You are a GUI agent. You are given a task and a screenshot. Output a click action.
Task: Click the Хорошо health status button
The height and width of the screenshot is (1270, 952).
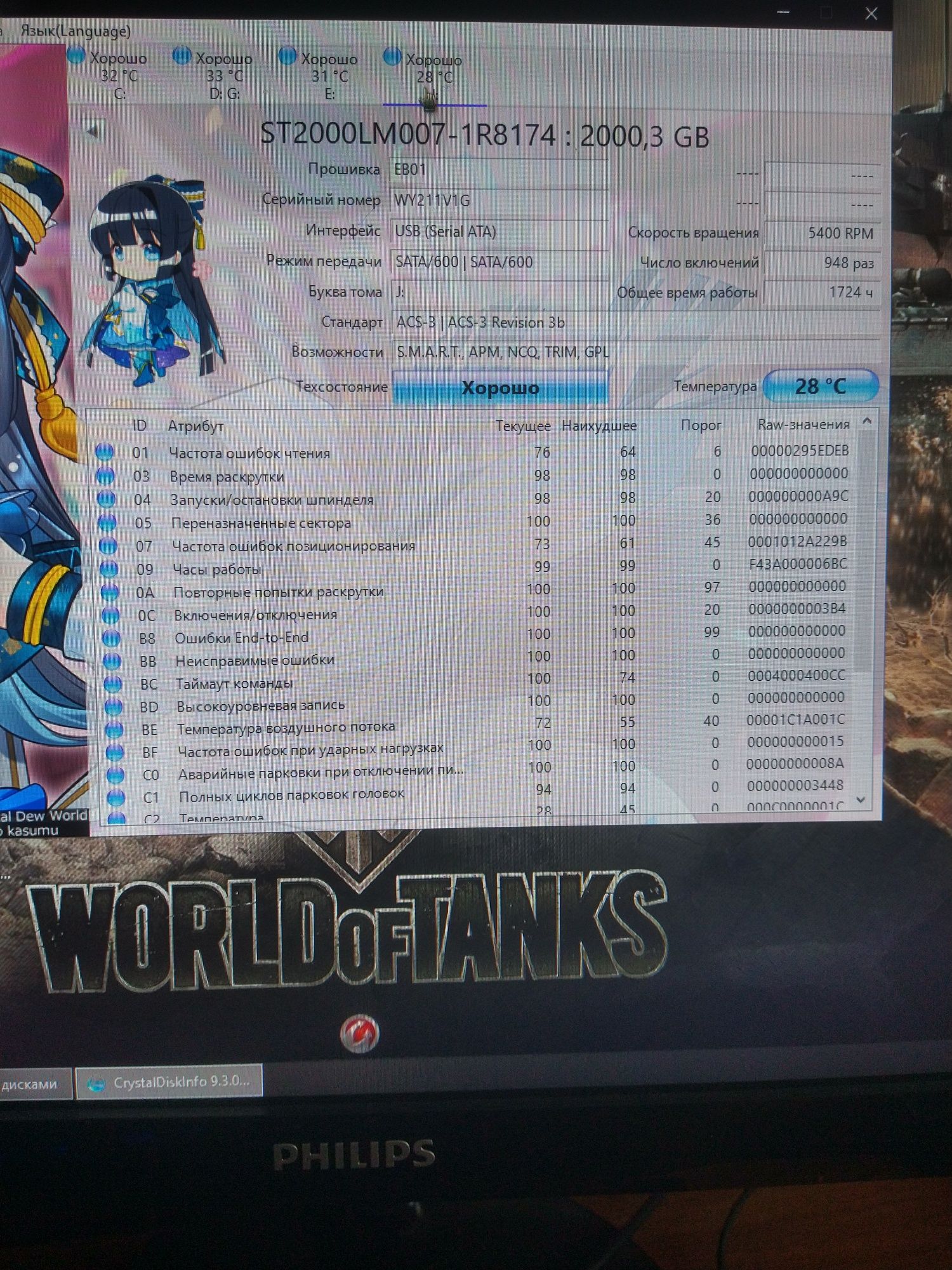500,387
